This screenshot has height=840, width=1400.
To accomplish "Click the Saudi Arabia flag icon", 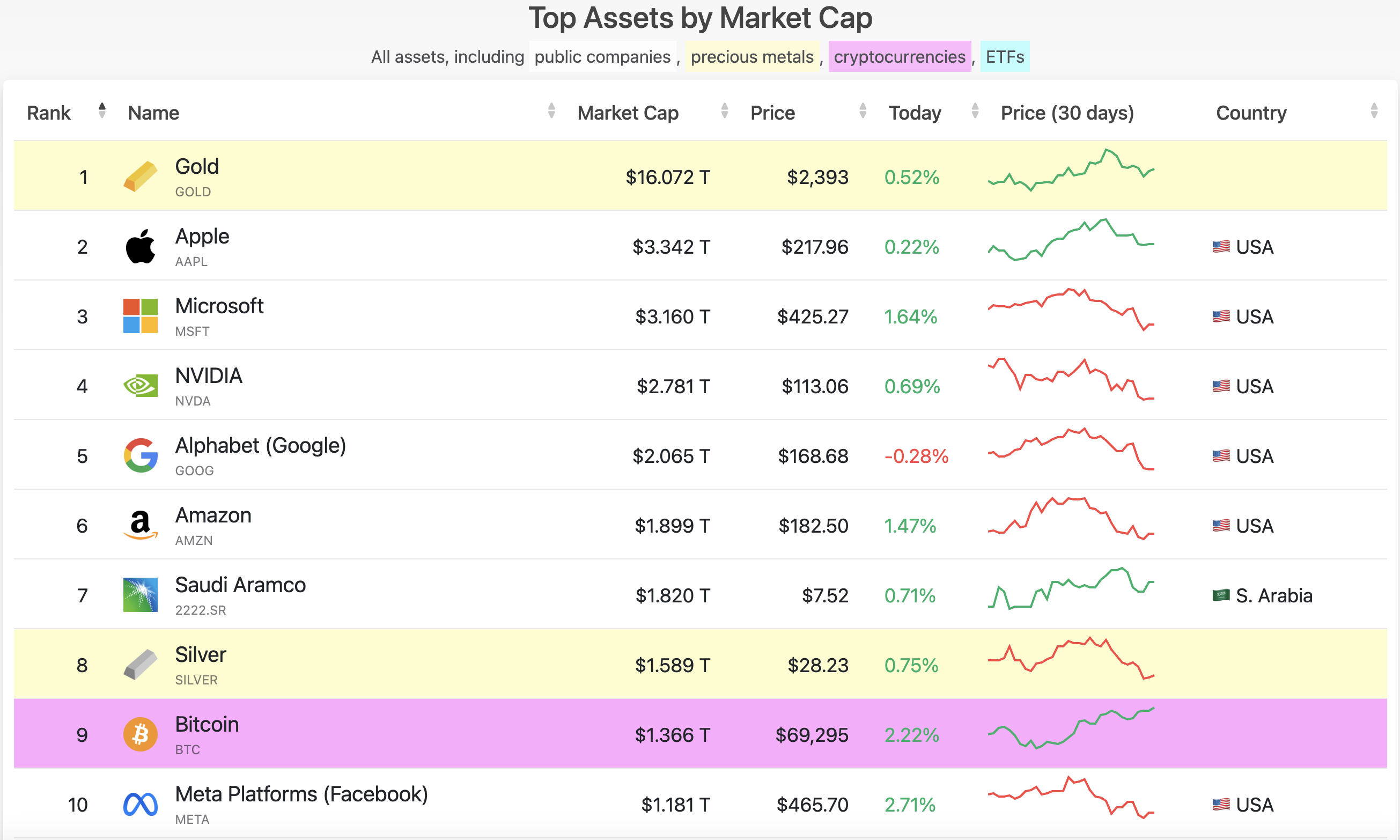I will (1221, 595).
